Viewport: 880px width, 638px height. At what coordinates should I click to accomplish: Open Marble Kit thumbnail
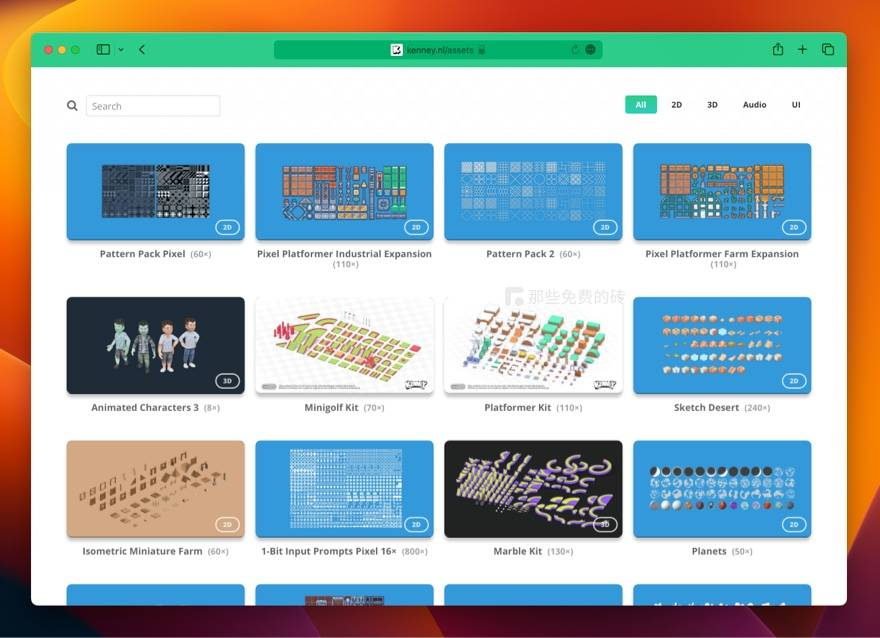pyautogui.click(x=533, y=489)
